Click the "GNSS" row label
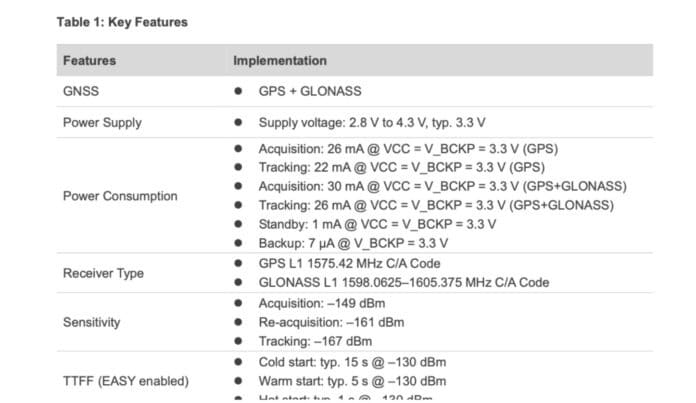Screen dimensions: 696x403 [80, 91]
